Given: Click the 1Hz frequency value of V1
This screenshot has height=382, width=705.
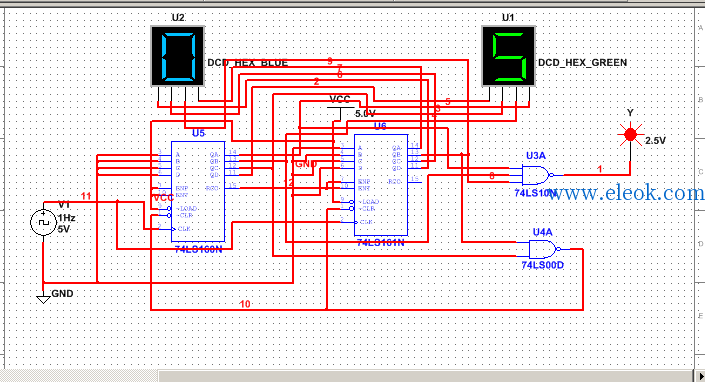Looking at the screenshot, I should coord(66,218).
